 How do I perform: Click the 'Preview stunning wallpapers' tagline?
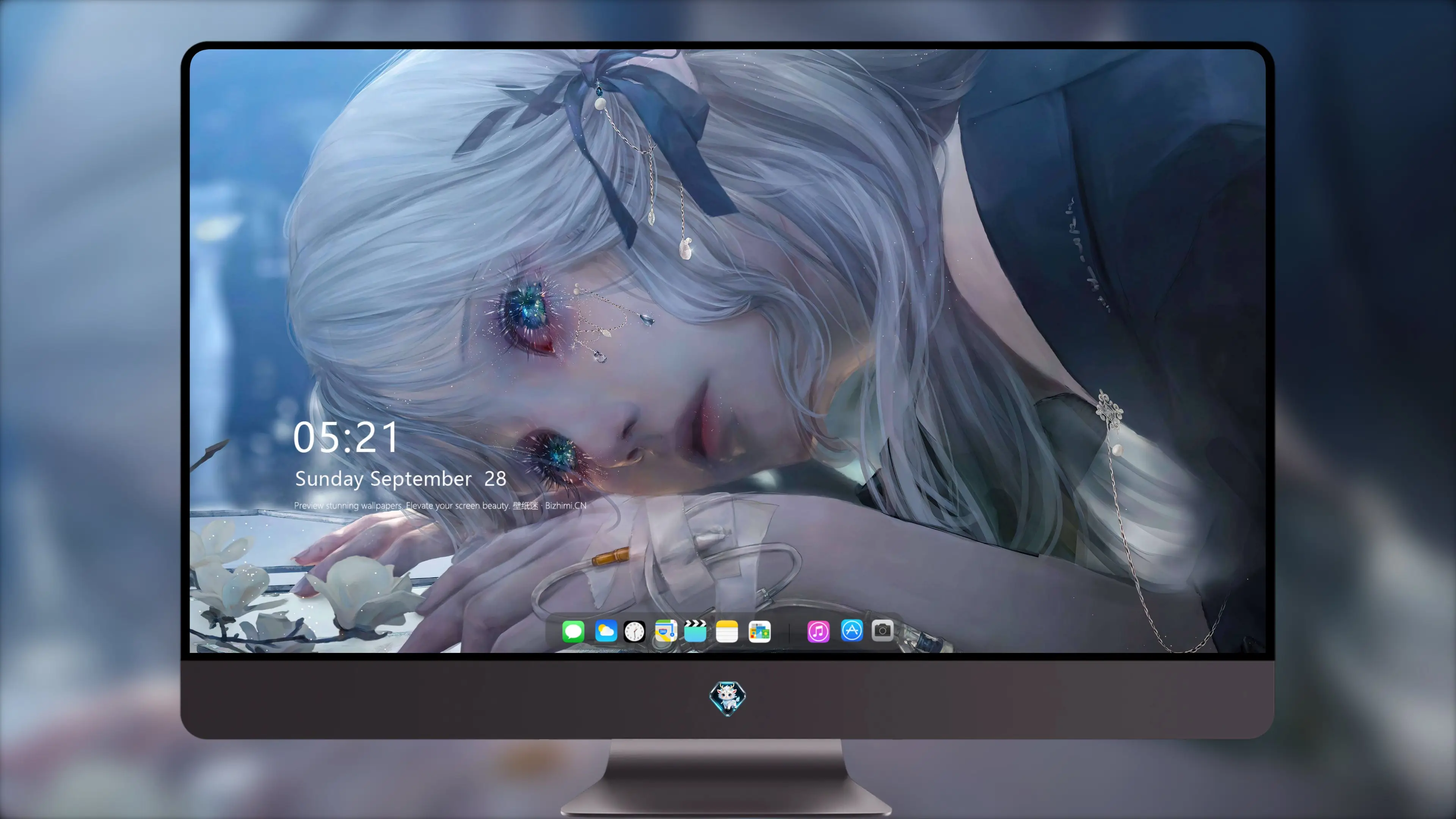pos(440,505)
